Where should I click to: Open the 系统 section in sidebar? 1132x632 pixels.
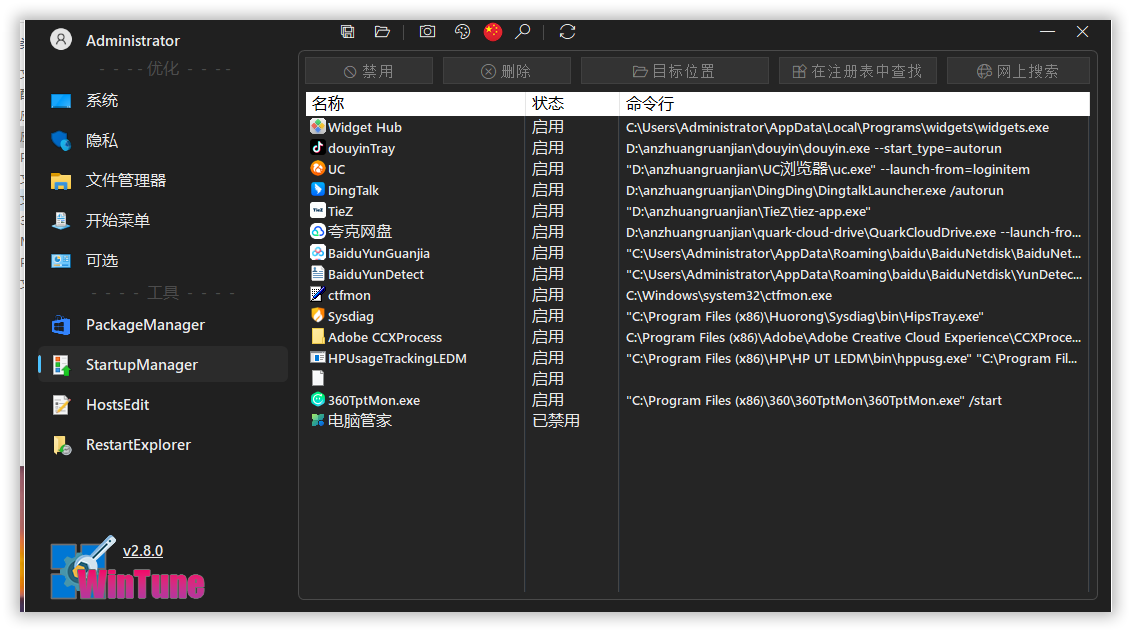101,101
